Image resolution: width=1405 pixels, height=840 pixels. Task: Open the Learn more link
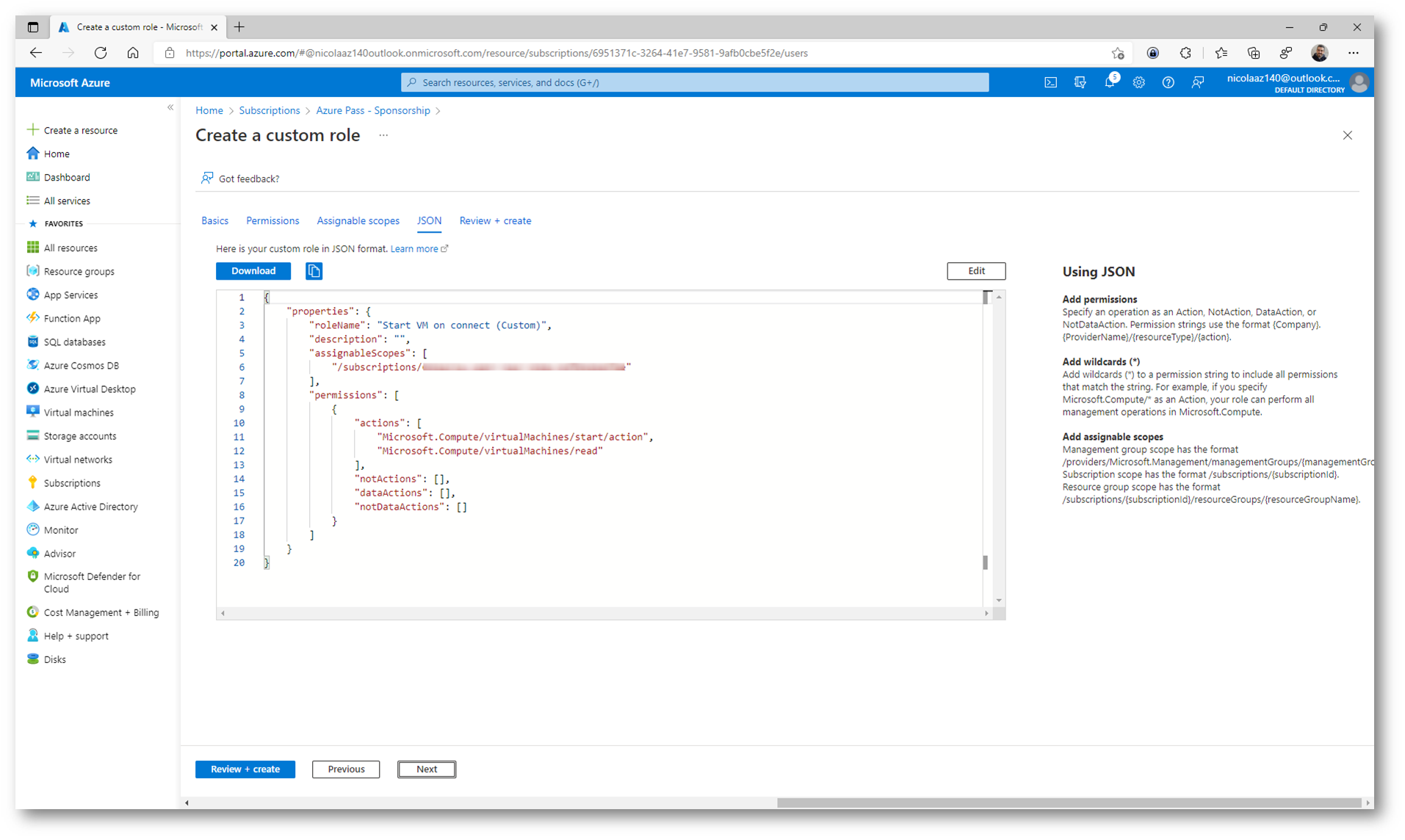coord(414,249)
